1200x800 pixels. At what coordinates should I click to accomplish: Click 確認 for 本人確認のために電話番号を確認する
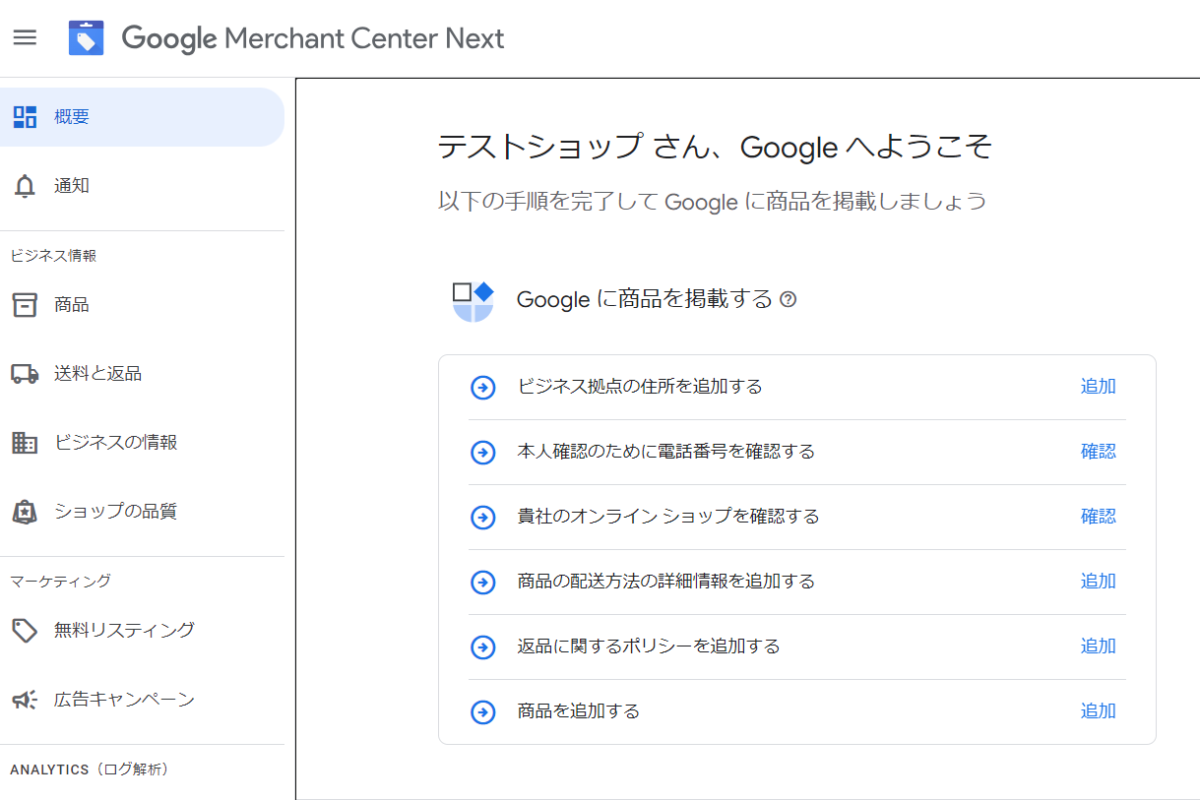coord(1098,452)
